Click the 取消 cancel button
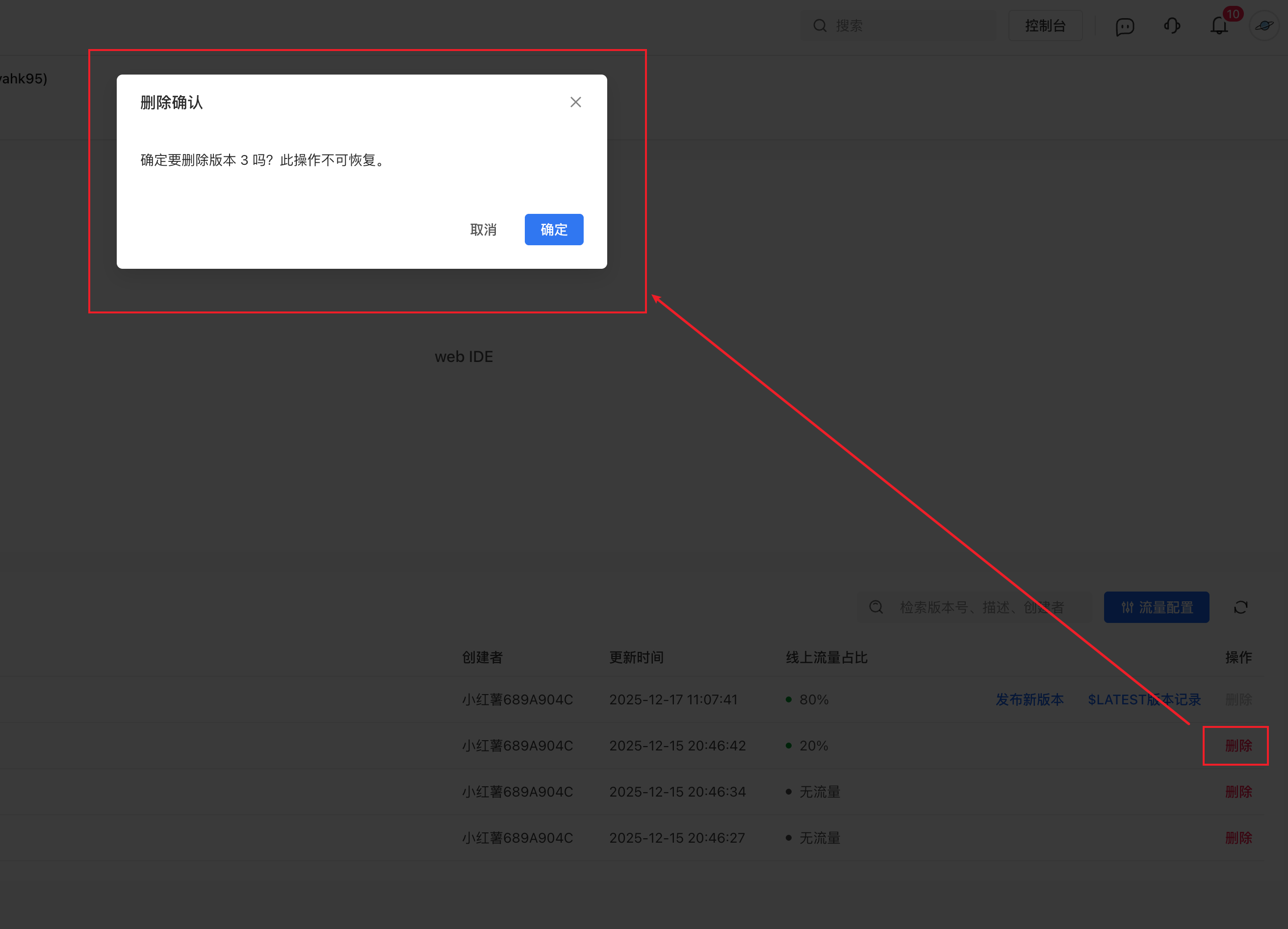The image size is (1288, 929). (483, 230)
